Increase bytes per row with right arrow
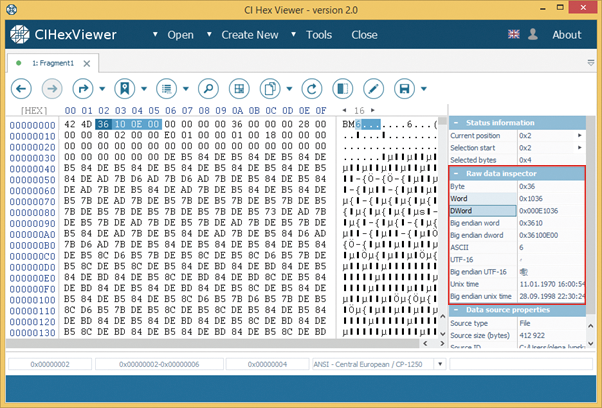Image resolution: width=602 pixels, height=408 pixels. pos(372,111)
